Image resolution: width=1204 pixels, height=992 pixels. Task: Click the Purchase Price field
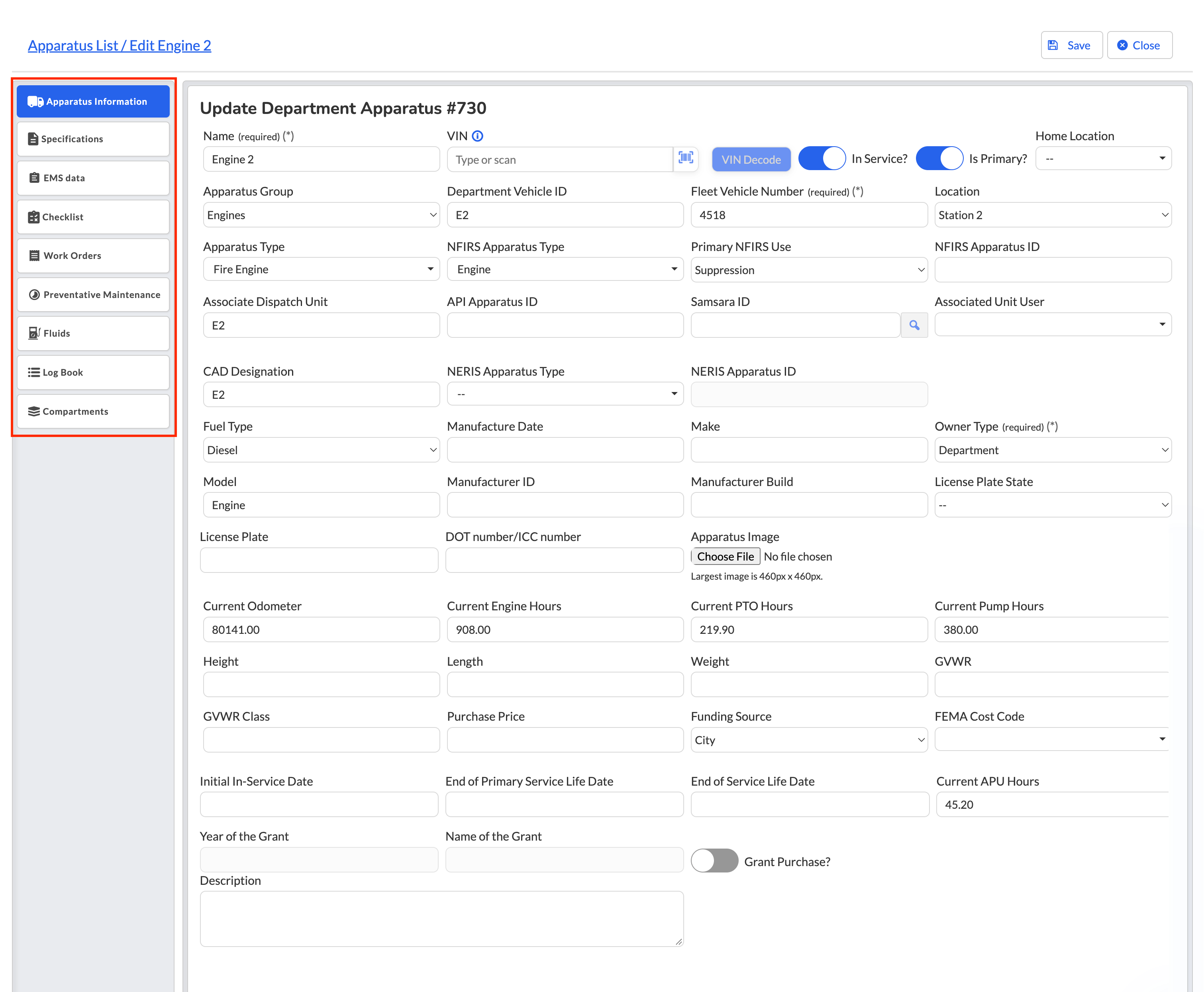[565, 740]
